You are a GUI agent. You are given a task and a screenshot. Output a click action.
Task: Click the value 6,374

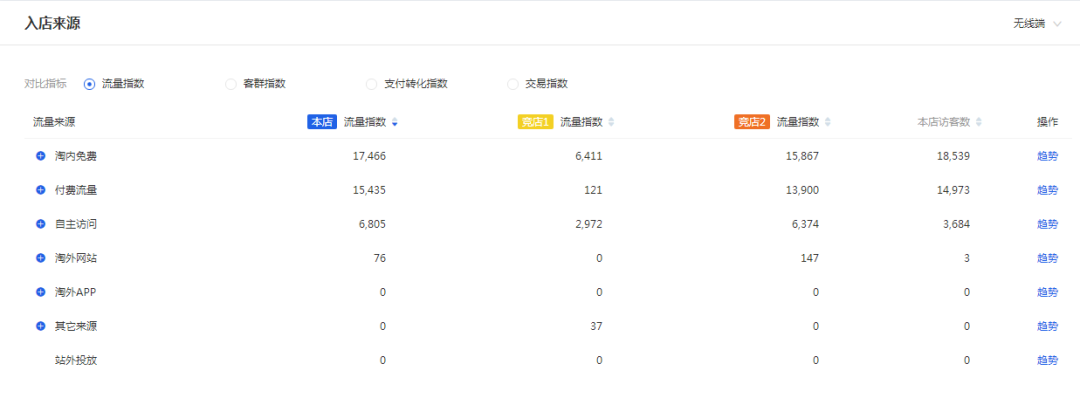(805, 224)
